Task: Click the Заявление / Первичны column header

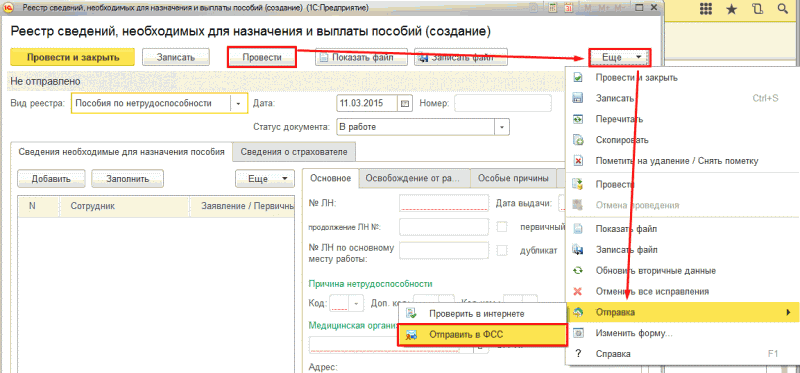Action: pos(242,206)
